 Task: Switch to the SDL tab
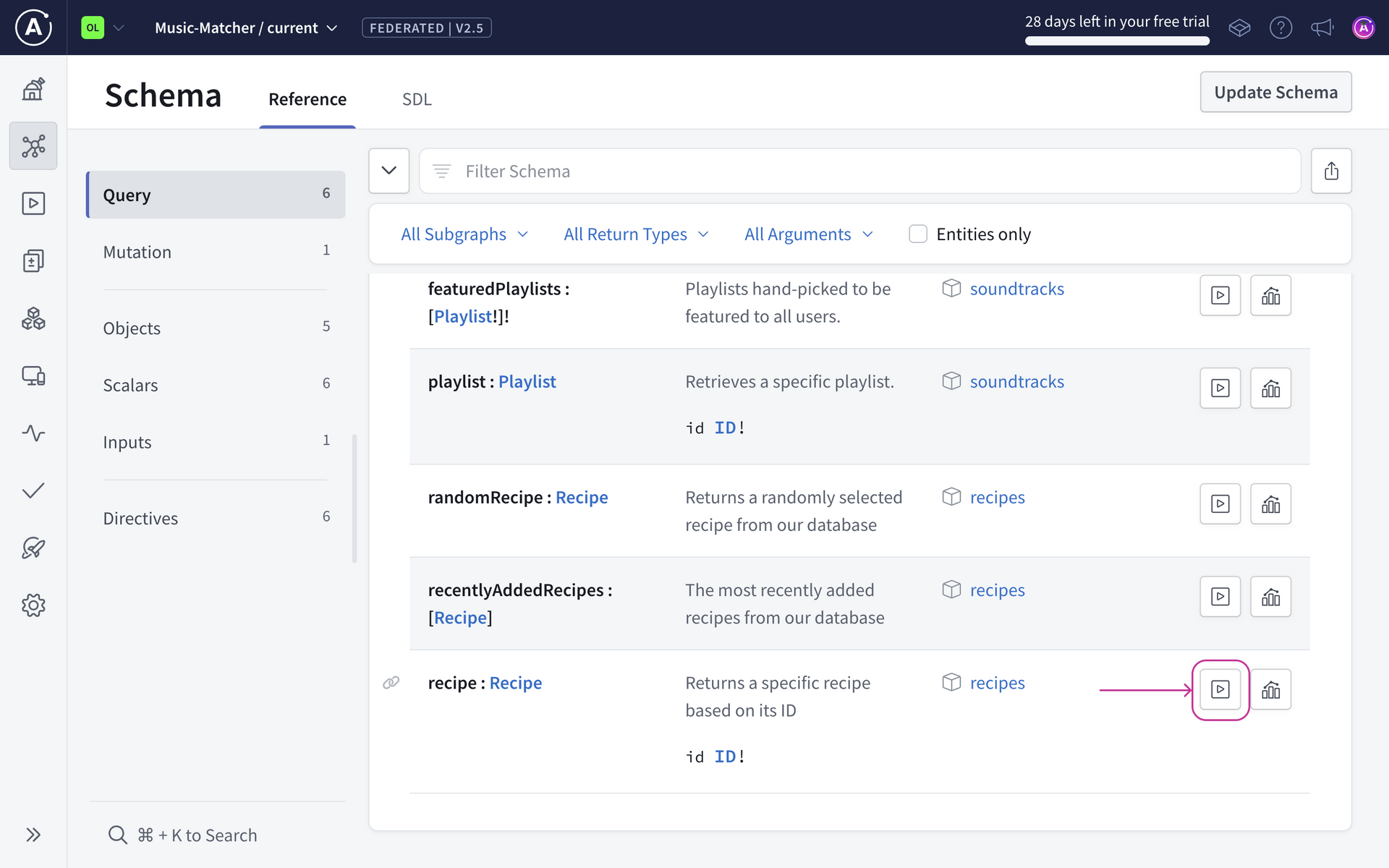pos(417,99)
